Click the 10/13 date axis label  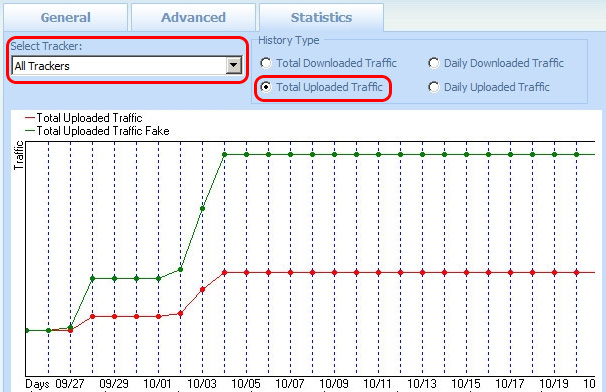[422, 384]
